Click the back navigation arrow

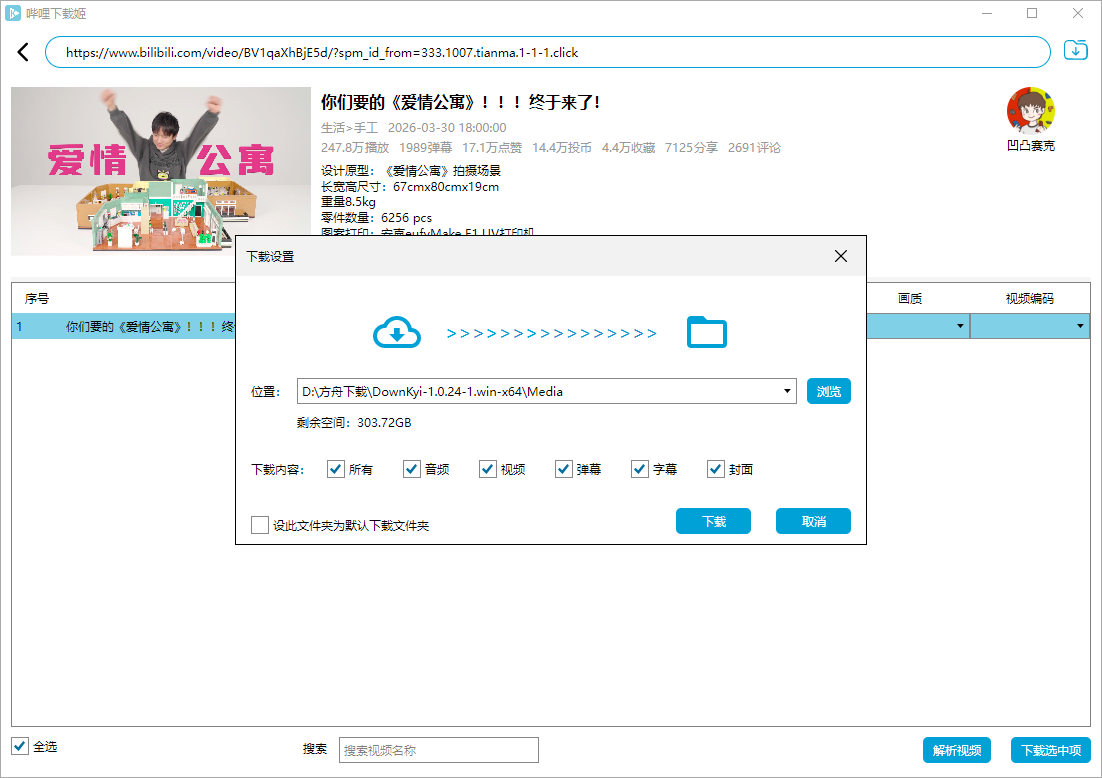[22, 51]
